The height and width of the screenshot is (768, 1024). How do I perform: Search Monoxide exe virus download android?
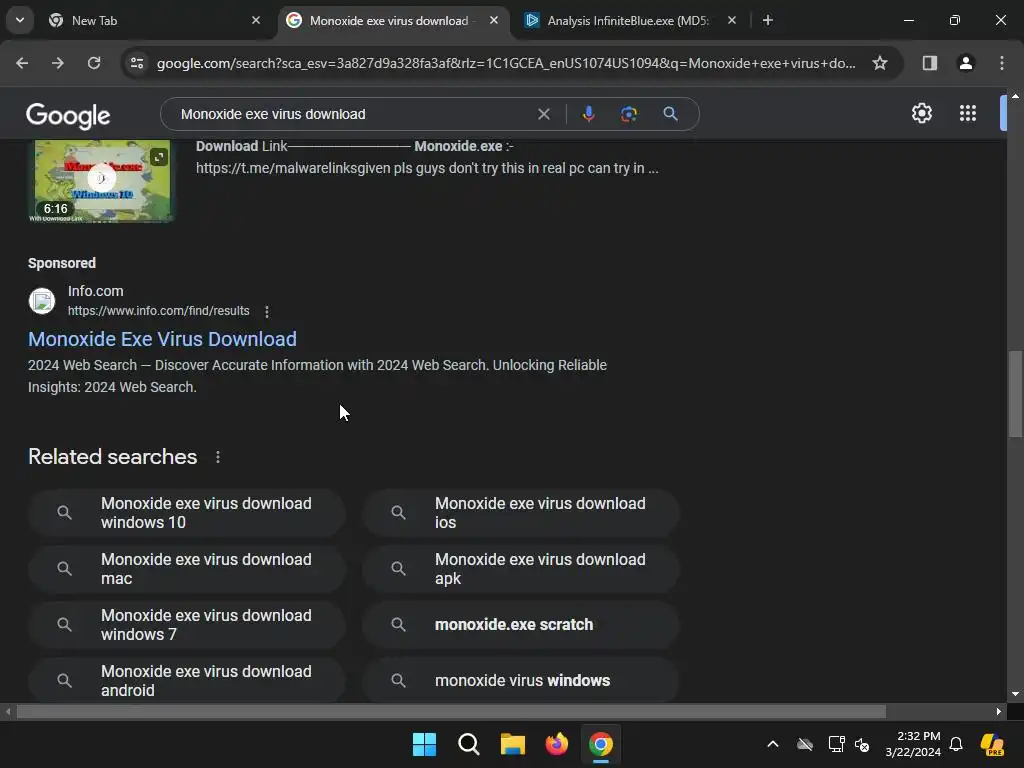(x=187, y=680)
